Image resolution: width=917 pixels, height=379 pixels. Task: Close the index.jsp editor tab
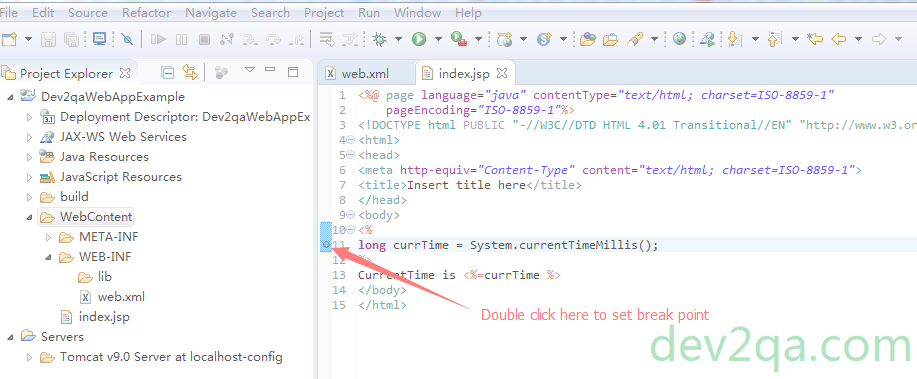click(x=501, y=74)
